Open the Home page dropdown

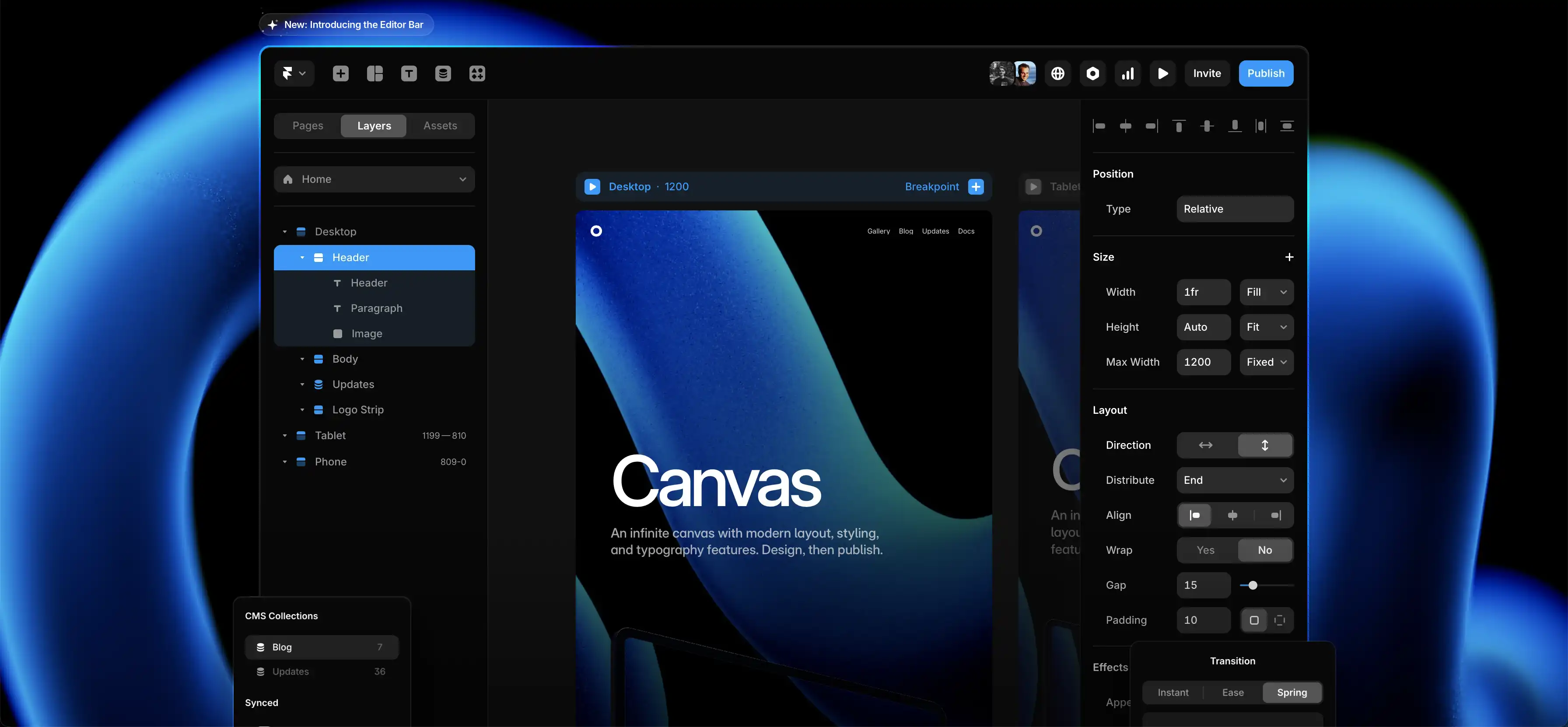pyautogui.click(x=374, y=179)
